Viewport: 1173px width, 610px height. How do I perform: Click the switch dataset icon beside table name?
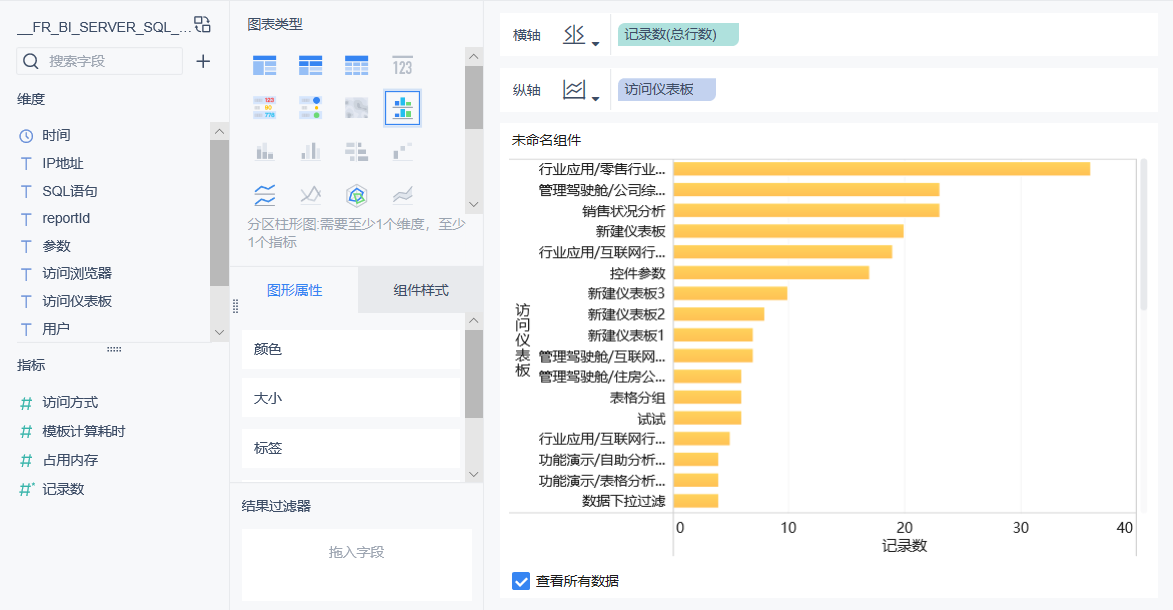pos(202,25)
